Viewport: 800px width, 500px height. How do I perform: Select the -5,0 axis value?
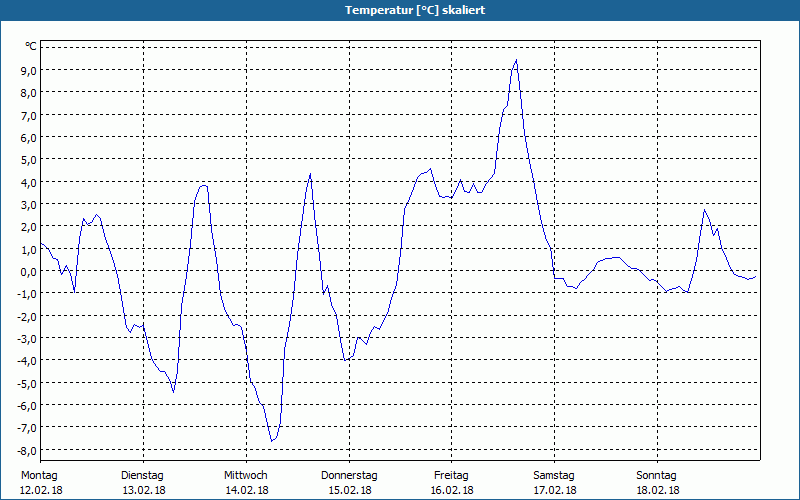(27, 383)
